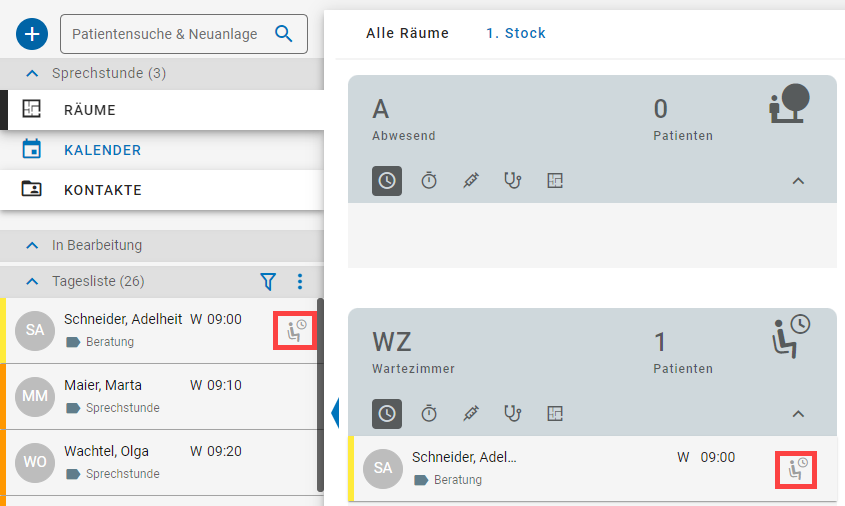Click waiting room icon beside Schneider, Adelheit
845x506 pixels.
[x=295, y=331]
